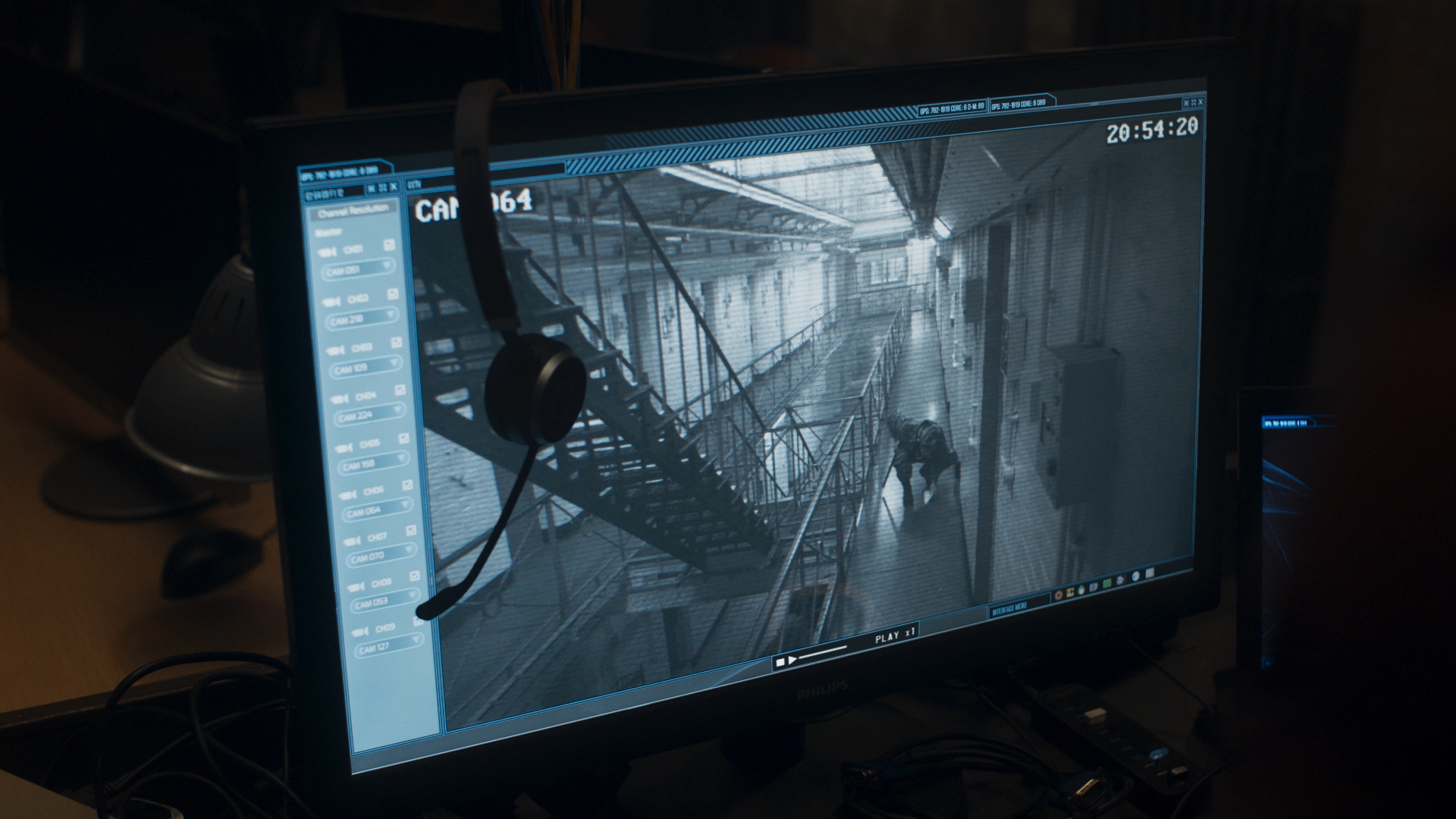1456x819 pixels.
Task: Open the CAM 158 dropdown
Action: pos(375,463)
